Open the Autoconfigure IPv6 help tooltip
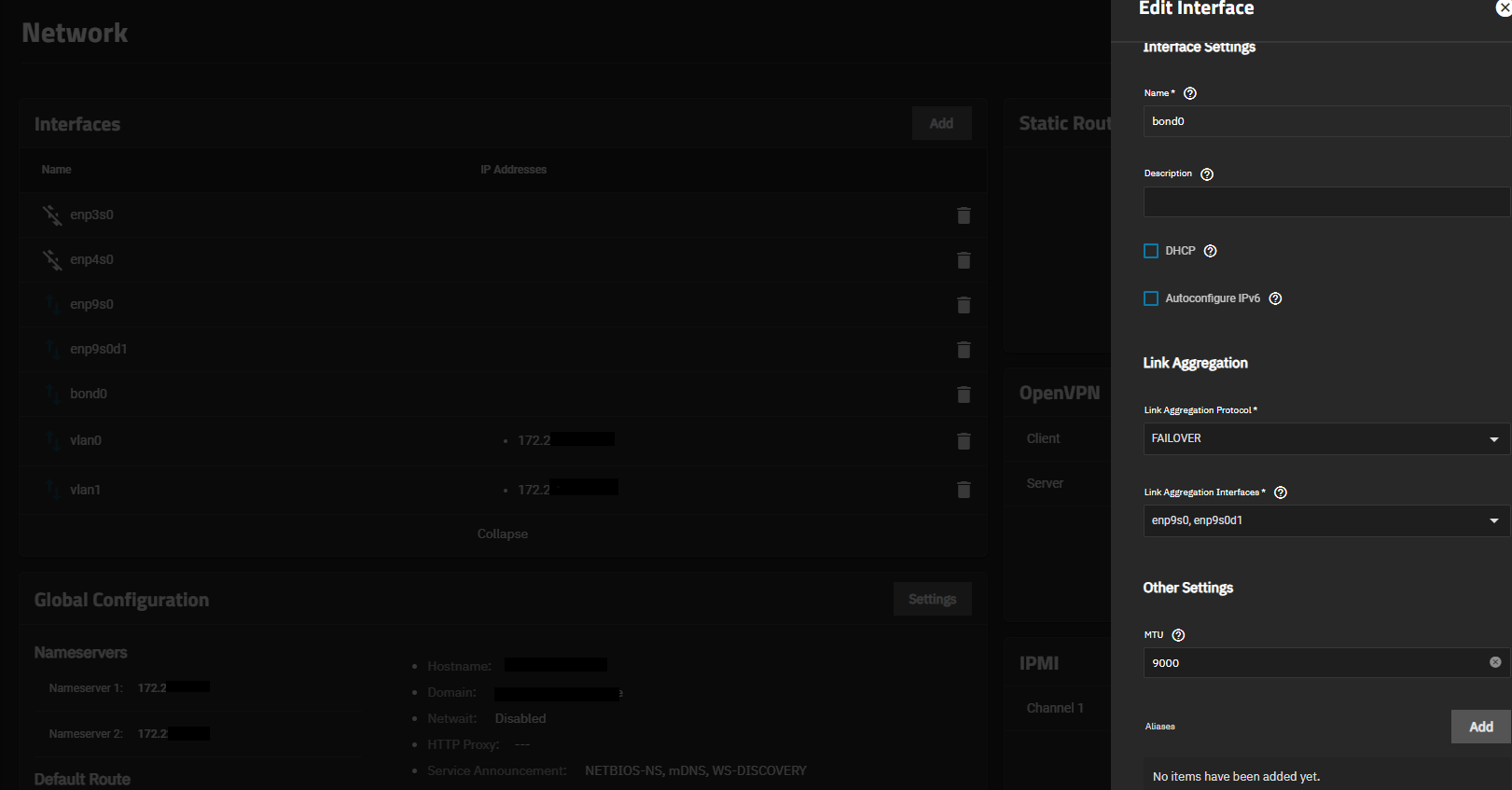Viewport: 1512px width, 790px height. tap(1275, 298)
